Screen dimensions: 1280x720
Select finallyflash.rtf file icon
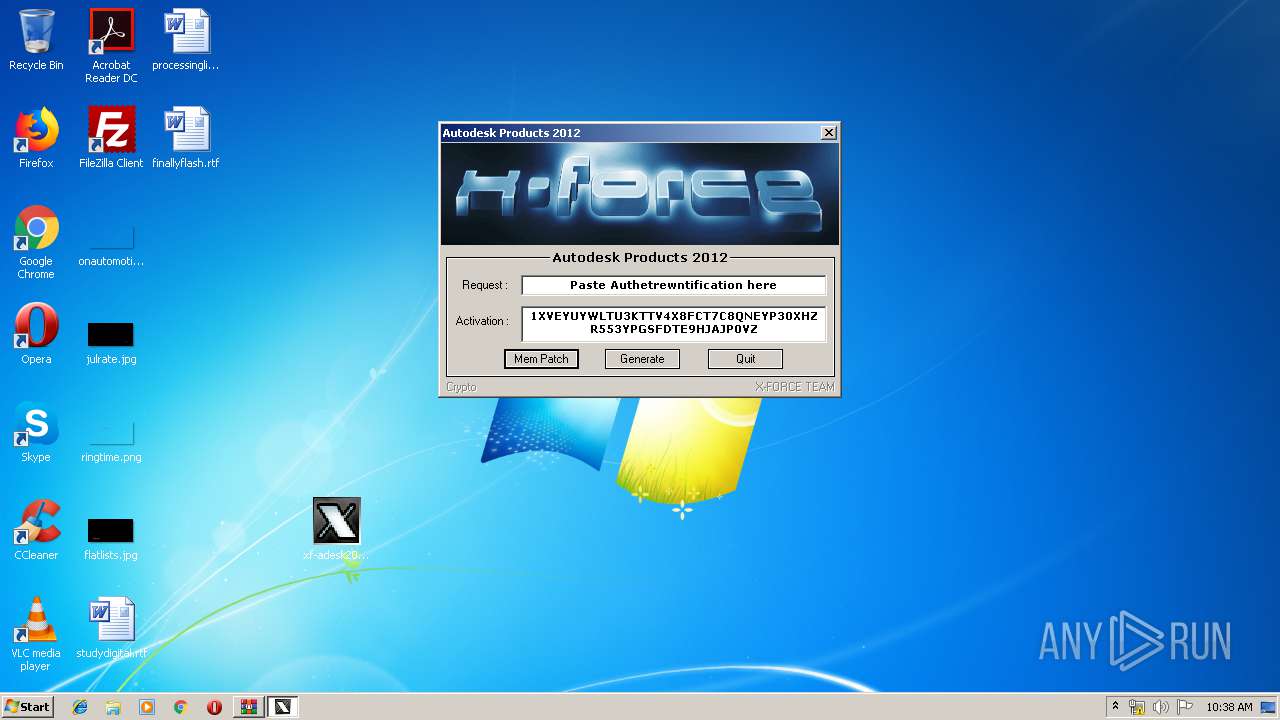coord(186,138)
